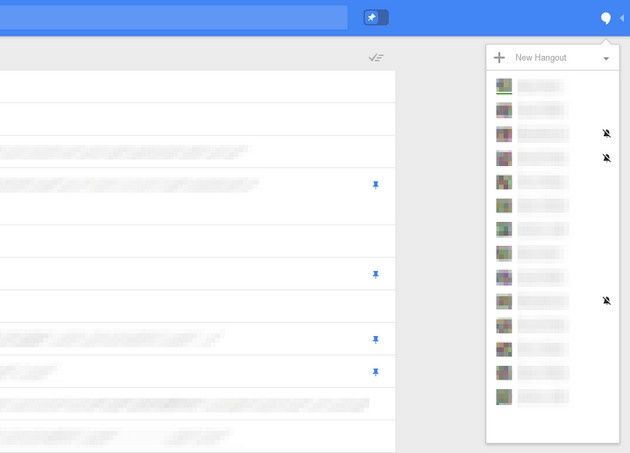630x453 pixels.
Task: Click the plus icon beside New Hangout
Action: point(499,58)
